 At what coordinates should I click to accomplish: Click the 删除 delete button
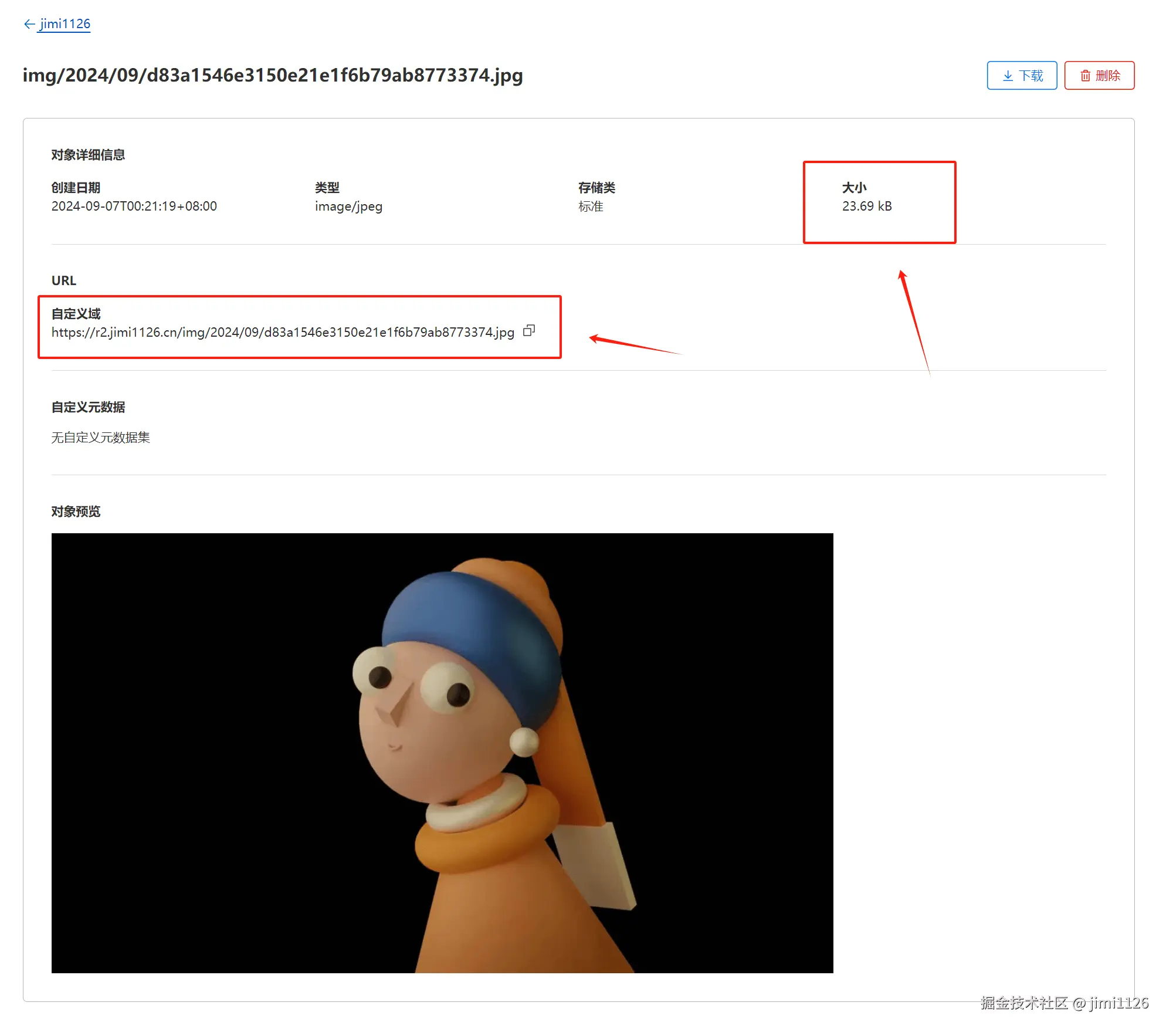coord(1099,76)
